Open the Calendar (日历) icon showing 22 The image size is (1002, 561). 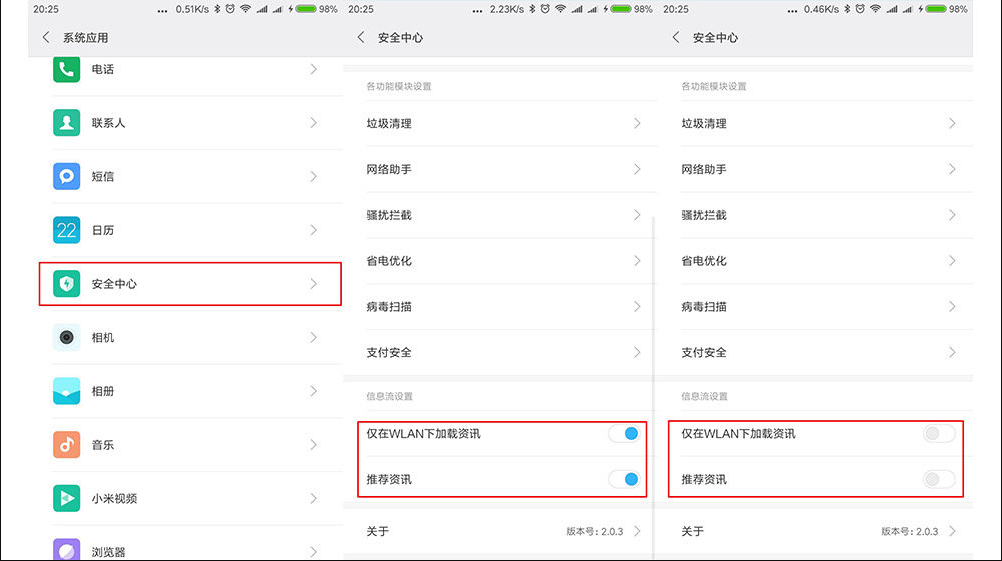pos(66,230)
